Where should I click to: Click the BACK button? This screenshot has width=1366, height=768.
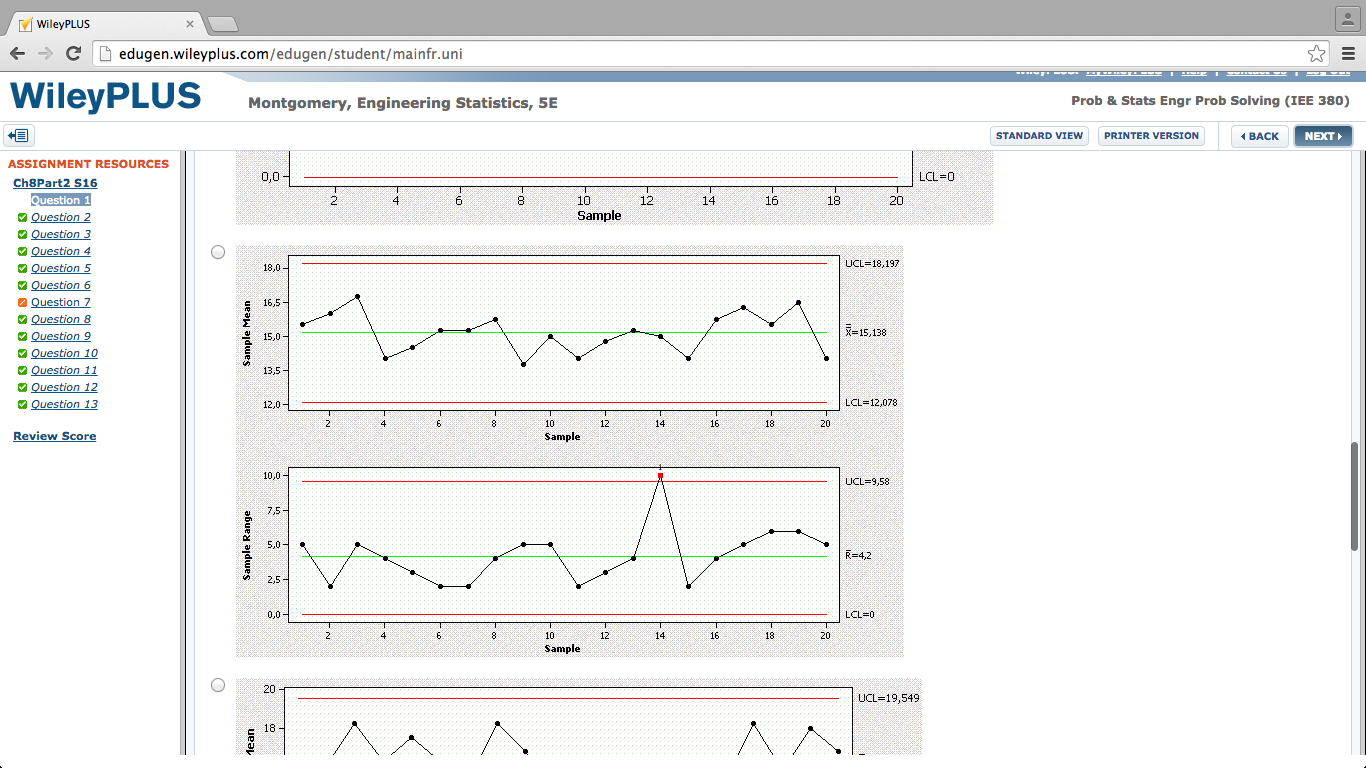tap(1259, 136)
